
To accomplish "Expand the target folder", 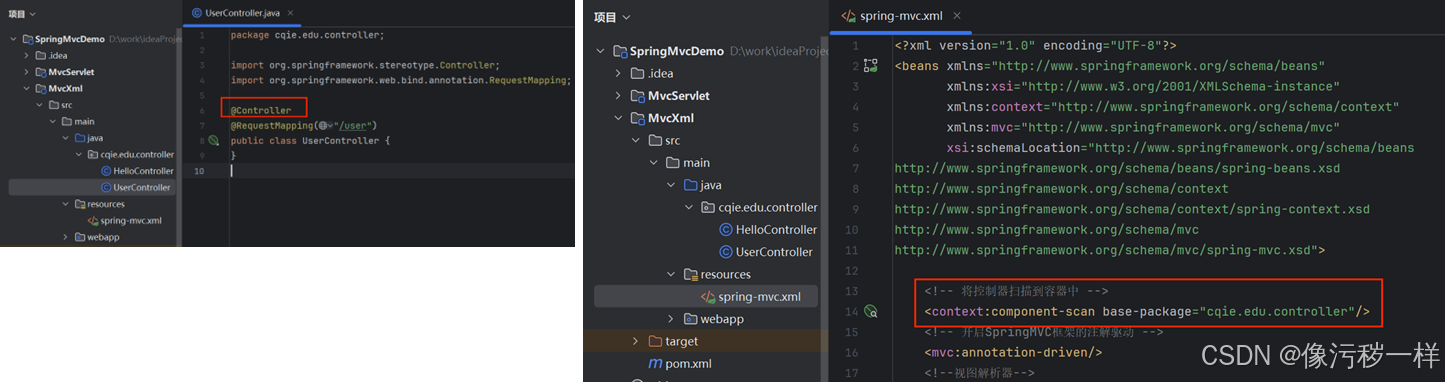I will click(635, 342).
